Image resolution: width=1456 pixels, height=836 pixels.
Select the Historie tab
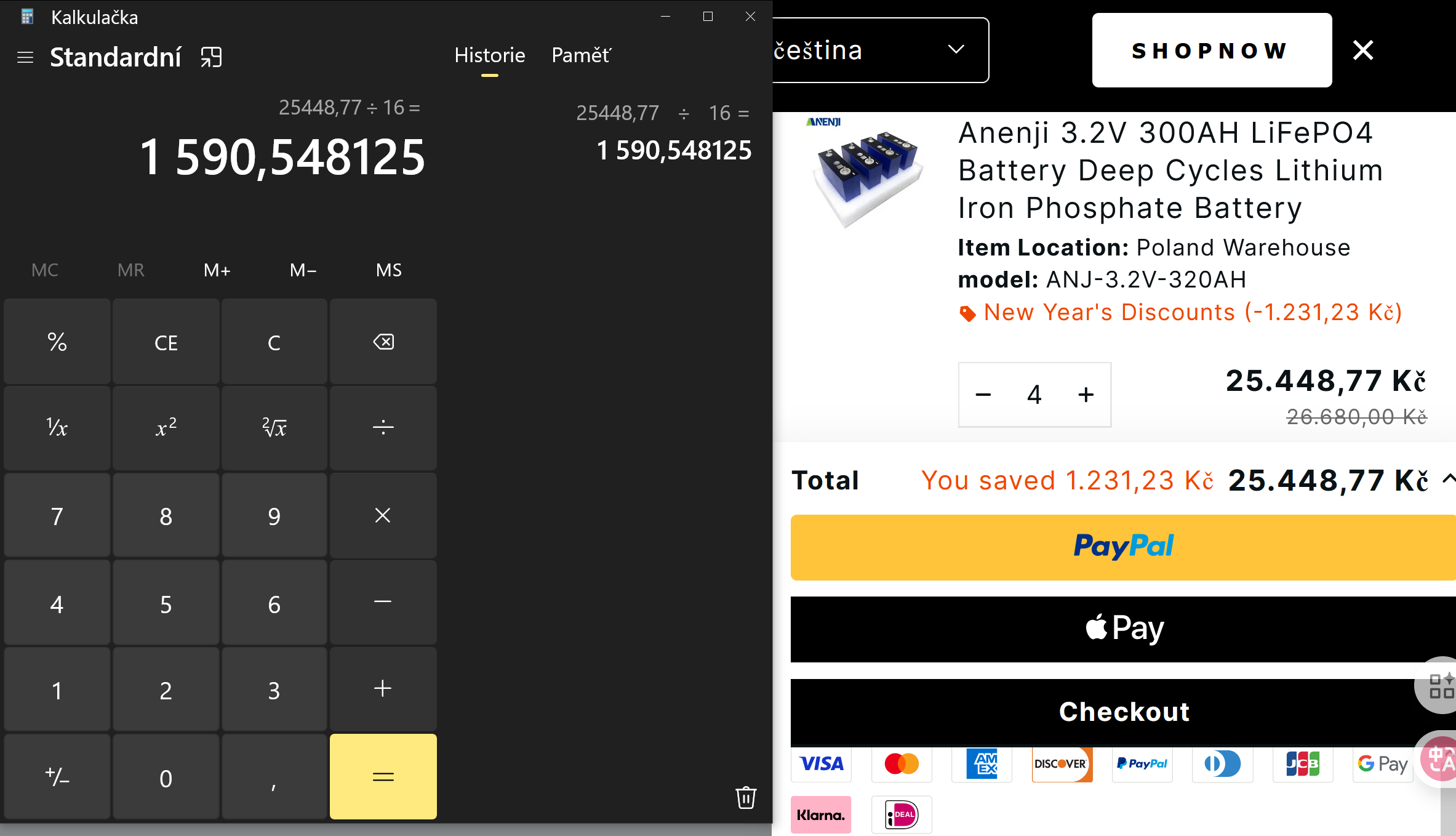[490, 55]
